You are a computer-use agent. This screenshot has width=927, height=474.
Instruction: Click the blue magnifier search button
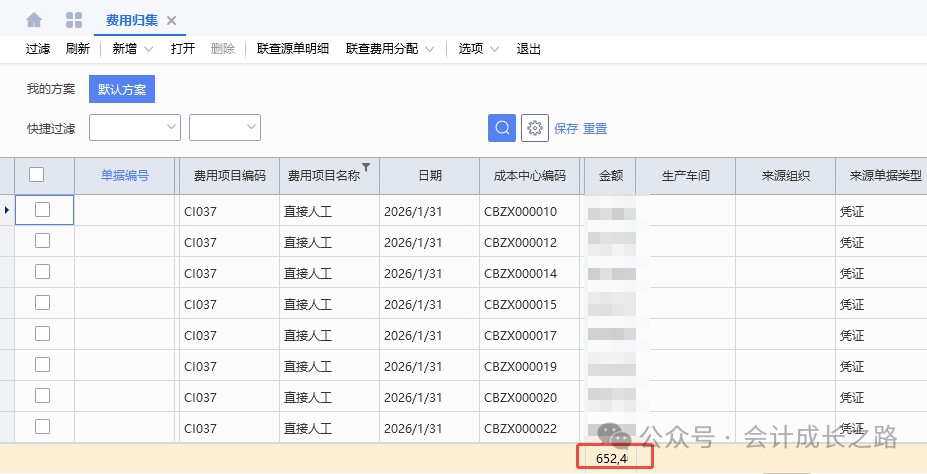[501, 128]
